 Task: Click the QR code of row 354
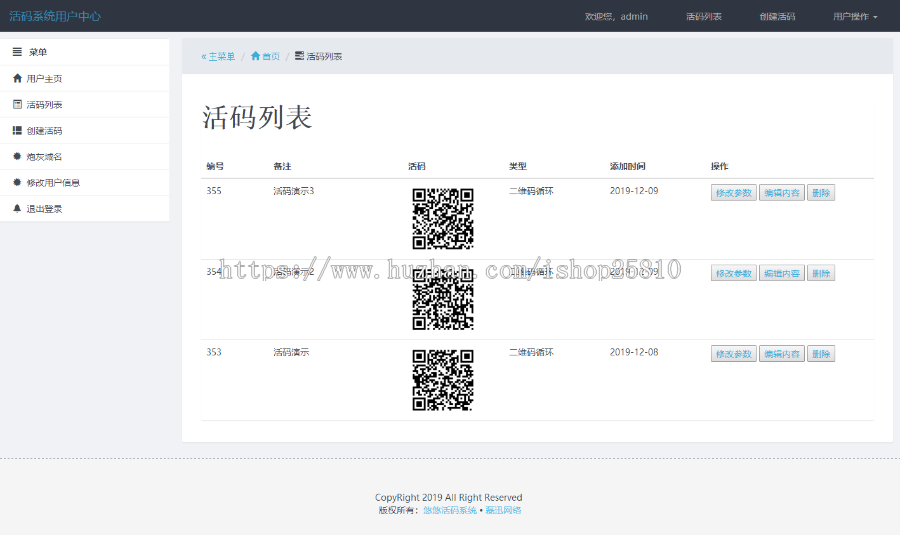(x=443, y=300)
